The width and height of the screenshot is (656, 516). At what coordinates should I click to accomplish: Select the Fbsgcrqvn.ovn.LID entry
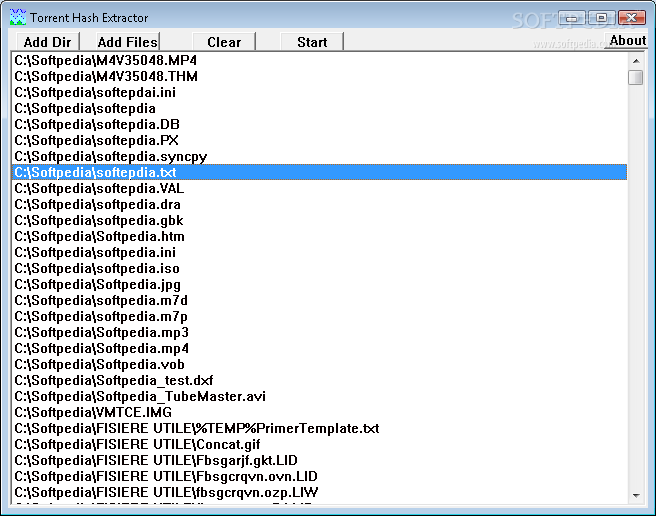tap(319, 476)
